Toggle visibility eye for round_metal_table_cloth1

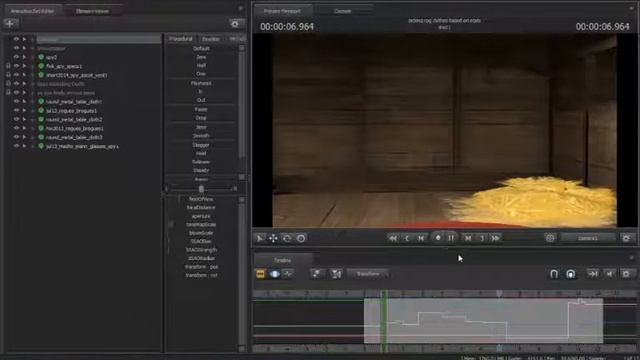[16, 101]
